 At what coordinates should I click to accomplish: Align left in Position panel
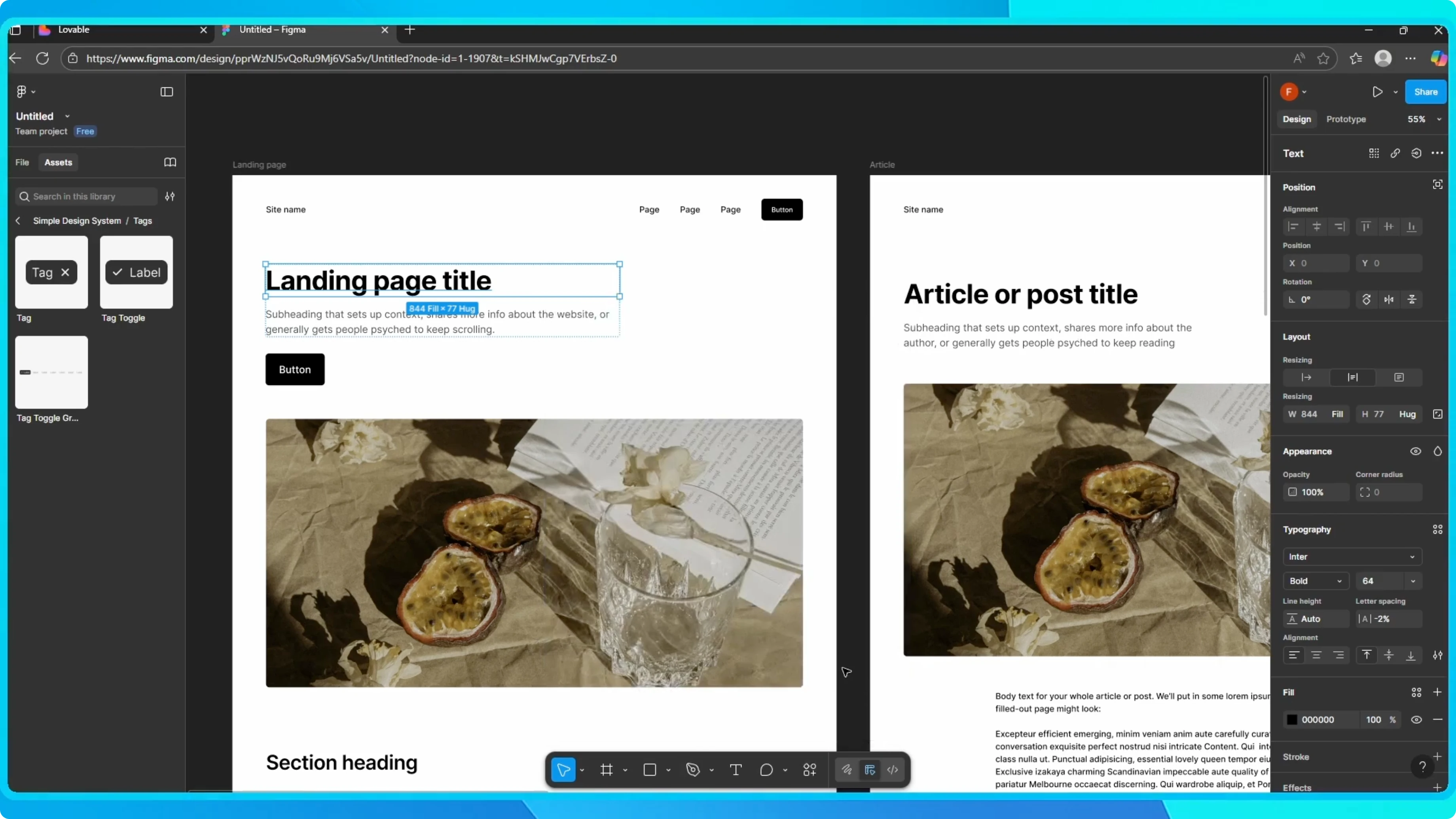click(x=1293, y=227)
